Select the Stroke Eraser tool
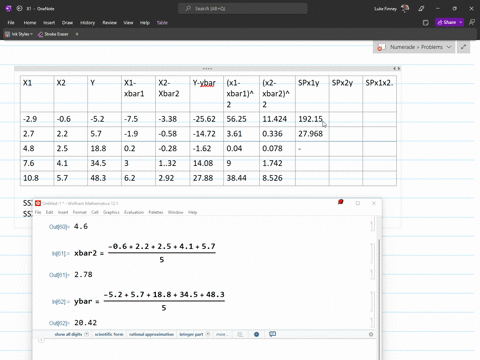The width and height of the screenshot is (480, 360). tap(53, 34)
